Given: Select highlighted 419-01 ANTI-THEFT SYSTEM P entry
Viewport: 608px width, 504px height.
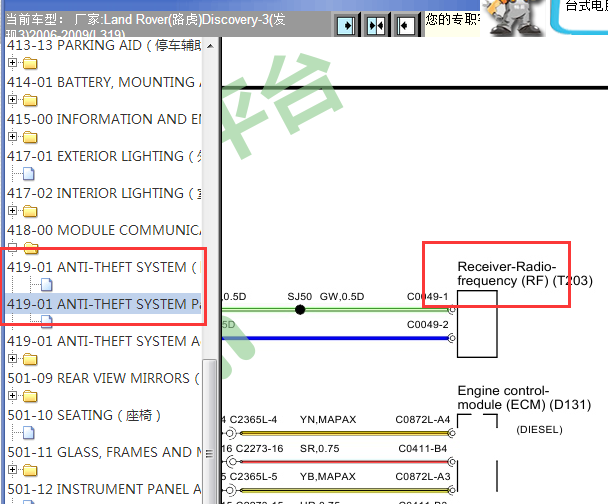Looking at the screenshot, I should (x=104, y=304).
